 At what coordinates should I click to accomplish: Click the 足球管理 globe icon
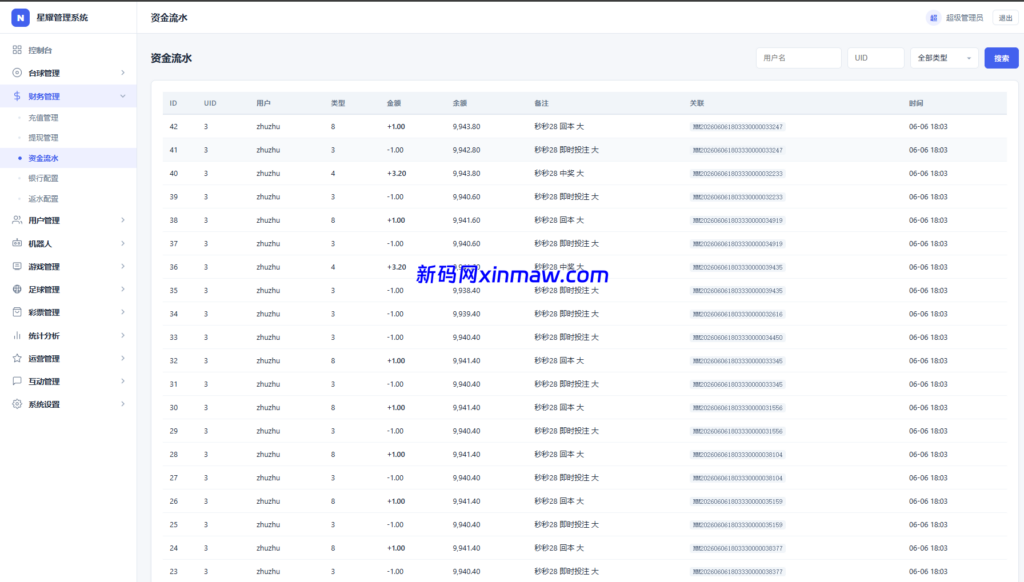(17, 289)
